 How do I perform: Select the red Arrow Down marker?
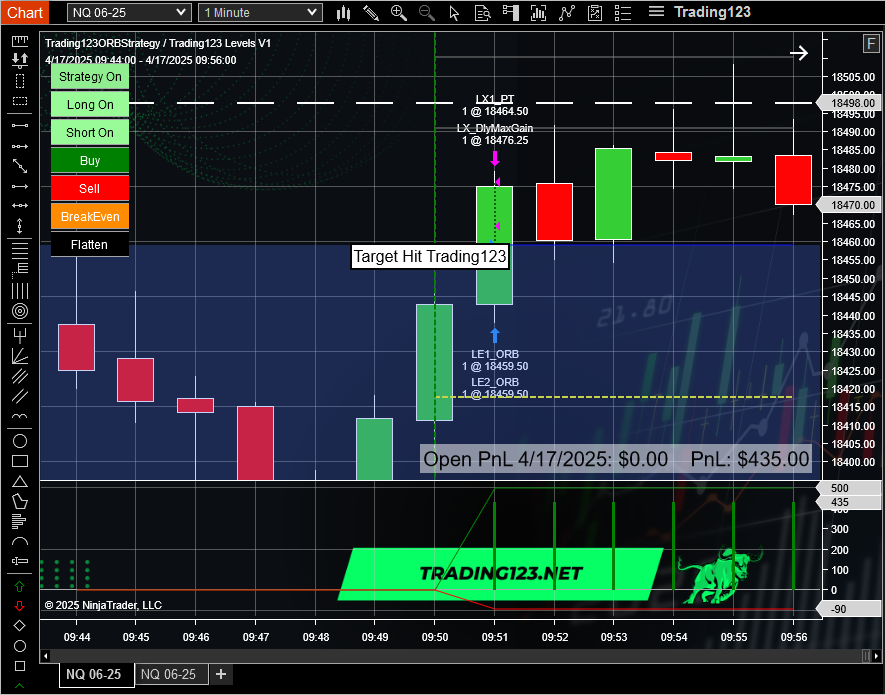20,606
